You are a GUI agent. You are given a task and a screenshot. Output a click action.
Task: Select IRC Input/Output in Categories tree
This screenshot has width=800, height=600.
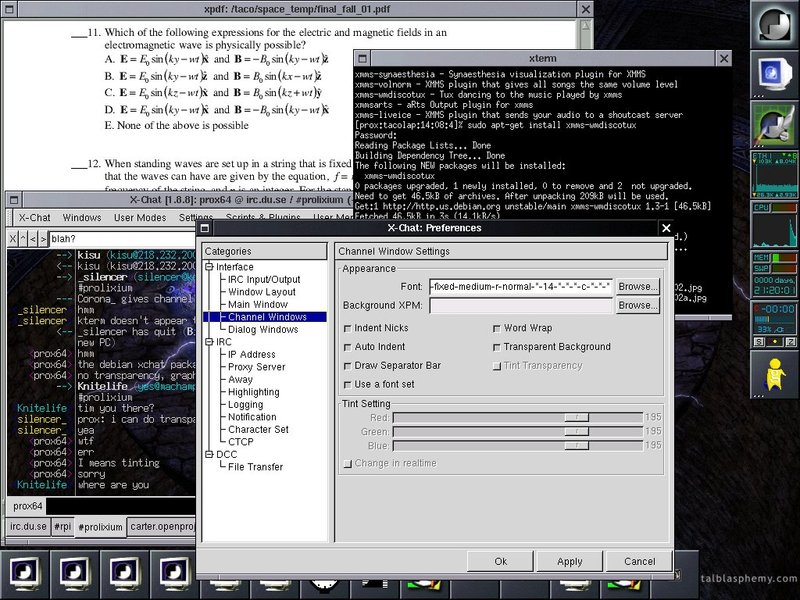pos(264,279)
